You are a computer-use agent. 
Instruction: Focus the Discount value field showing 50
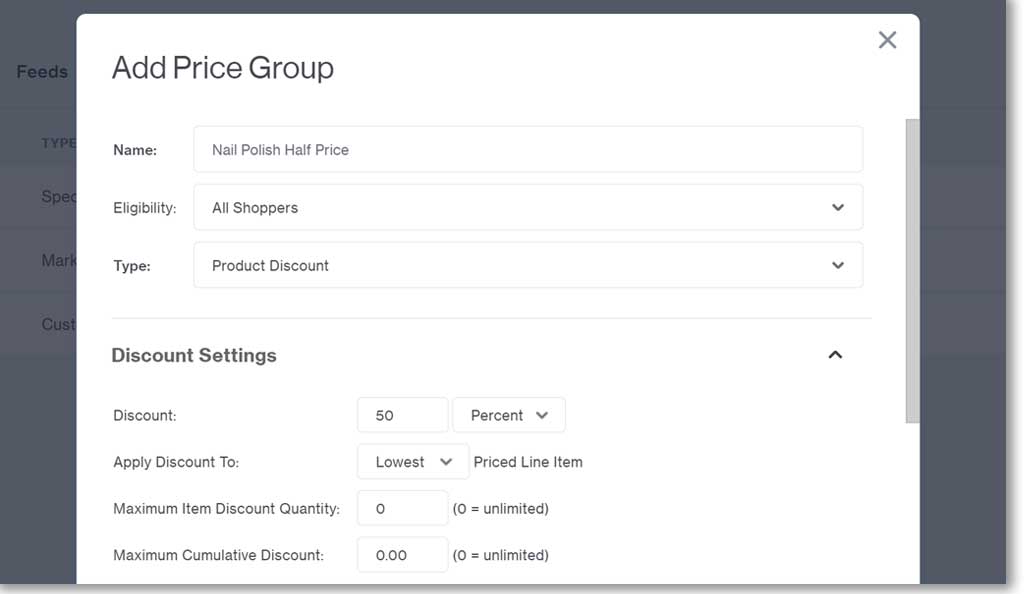[x=402, y=415]
